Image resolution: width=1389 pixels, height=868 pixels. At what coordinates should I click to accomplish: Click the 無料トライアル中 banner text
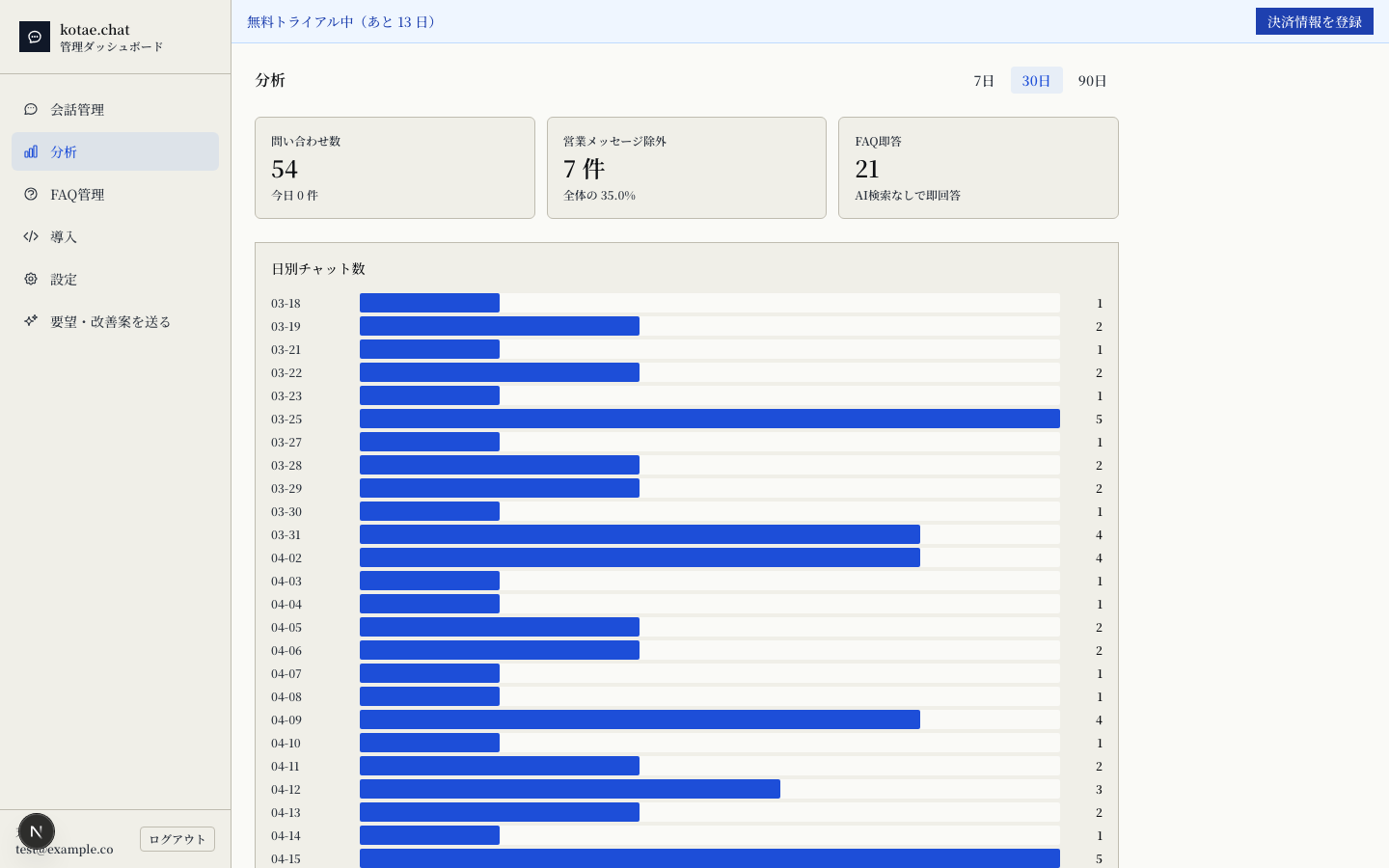344,21
